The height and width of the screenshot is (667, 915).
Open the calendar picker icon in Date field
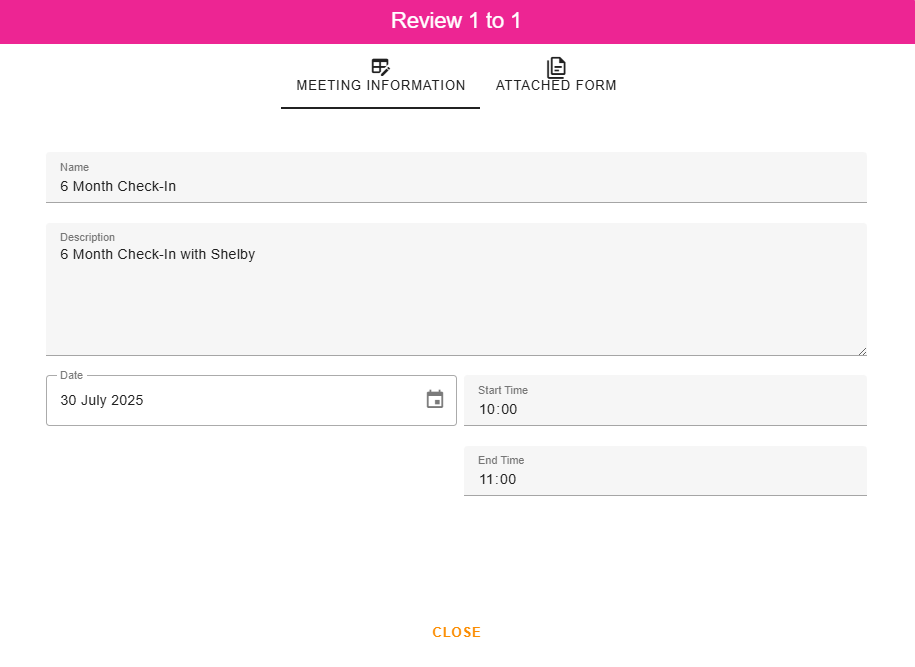(435, 400)
